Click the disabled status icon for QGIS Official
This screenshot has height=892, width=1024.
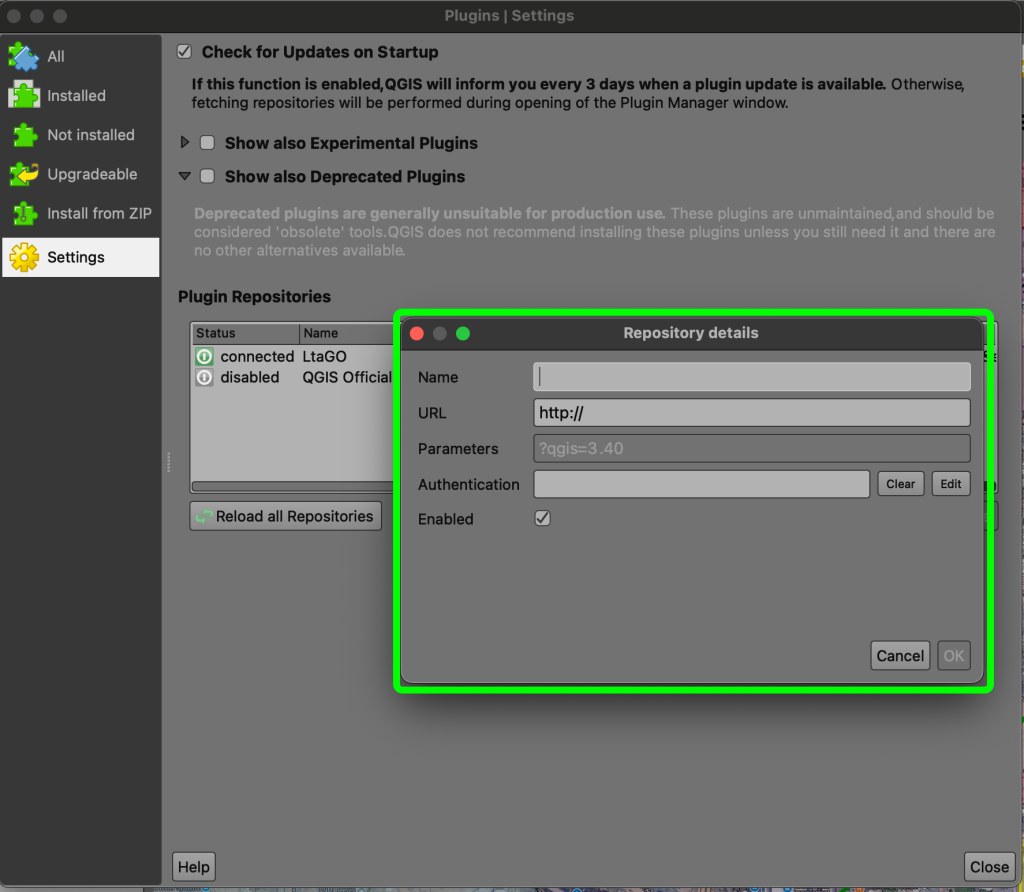pyautogui.click(x=204, y=377)
